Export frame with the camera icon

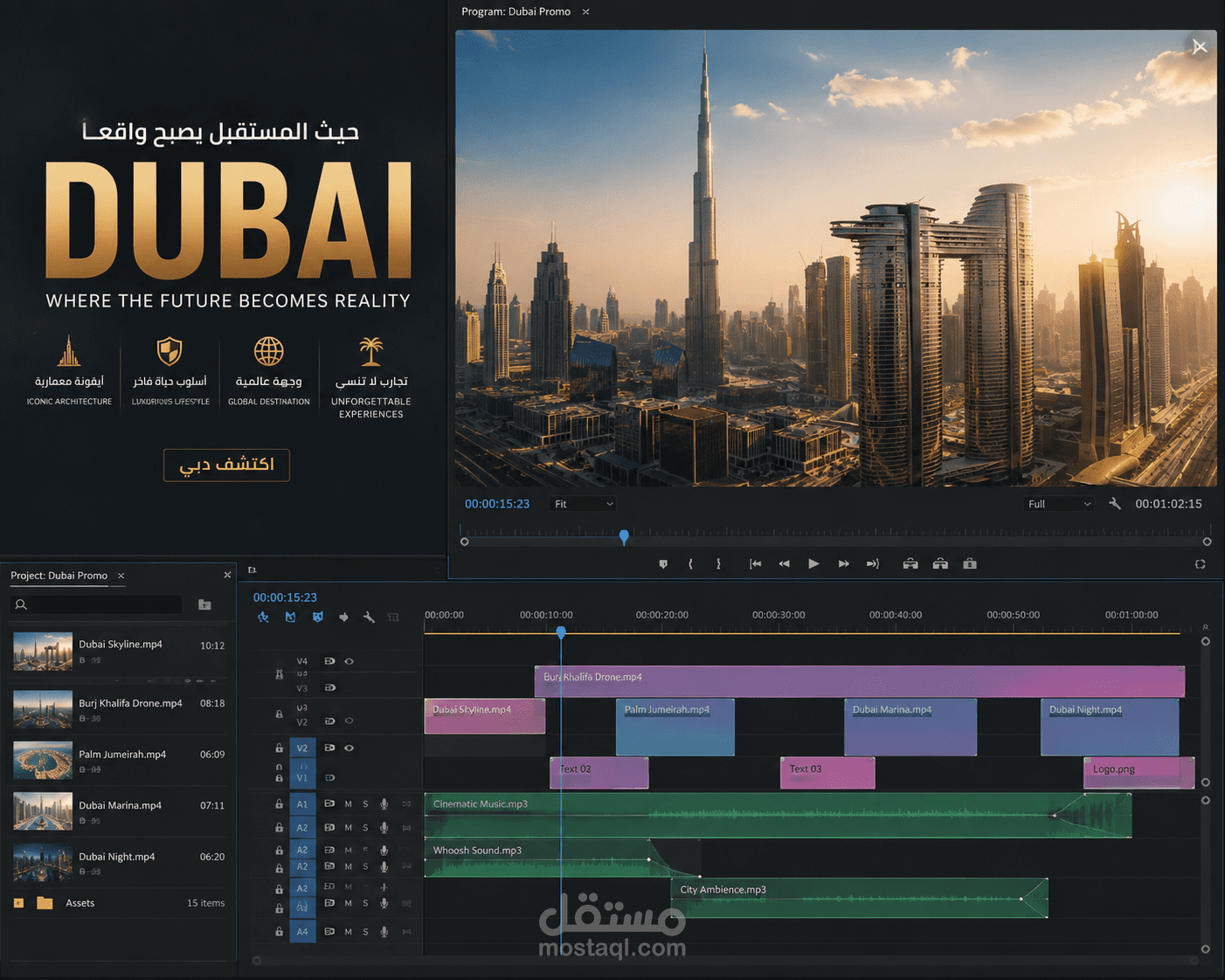(x=970, y=564)
